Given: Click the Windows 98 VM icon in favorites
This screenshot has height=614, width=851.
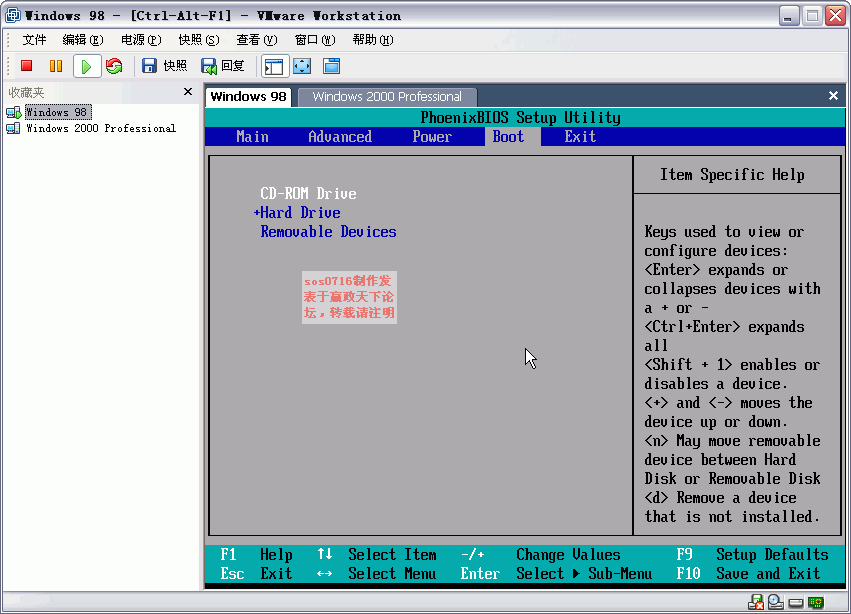Looking at the screenshot, I should [x=13, y=113].
